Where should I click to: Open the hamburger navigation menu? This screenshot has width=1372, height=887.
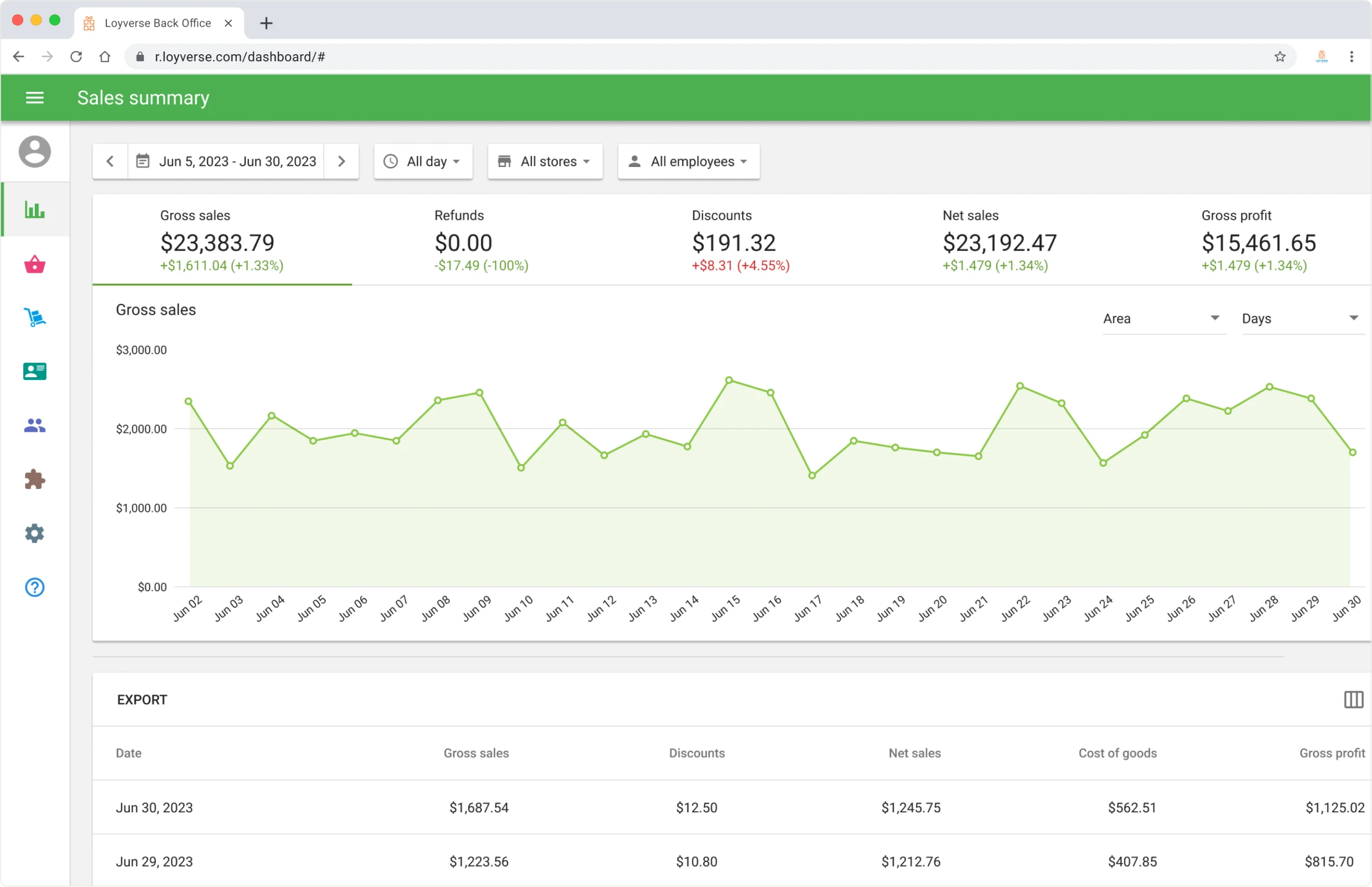pos(34,97)
